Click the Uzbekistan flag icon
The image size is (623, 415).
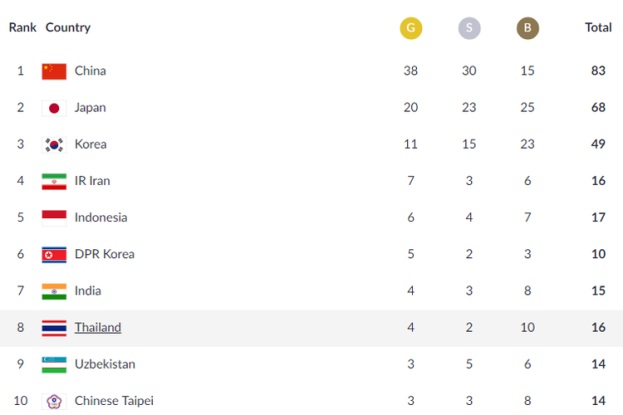(x=54, y=365)
